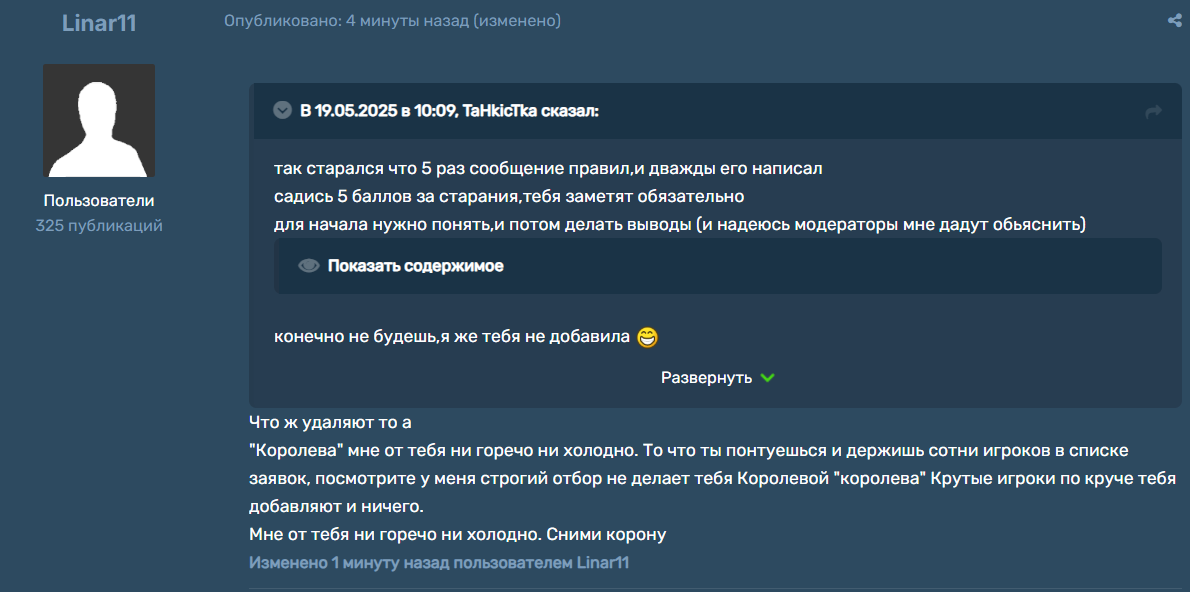Open the Linar11 avatar image
1190x592 pixels.
click(x=99, y=121)
